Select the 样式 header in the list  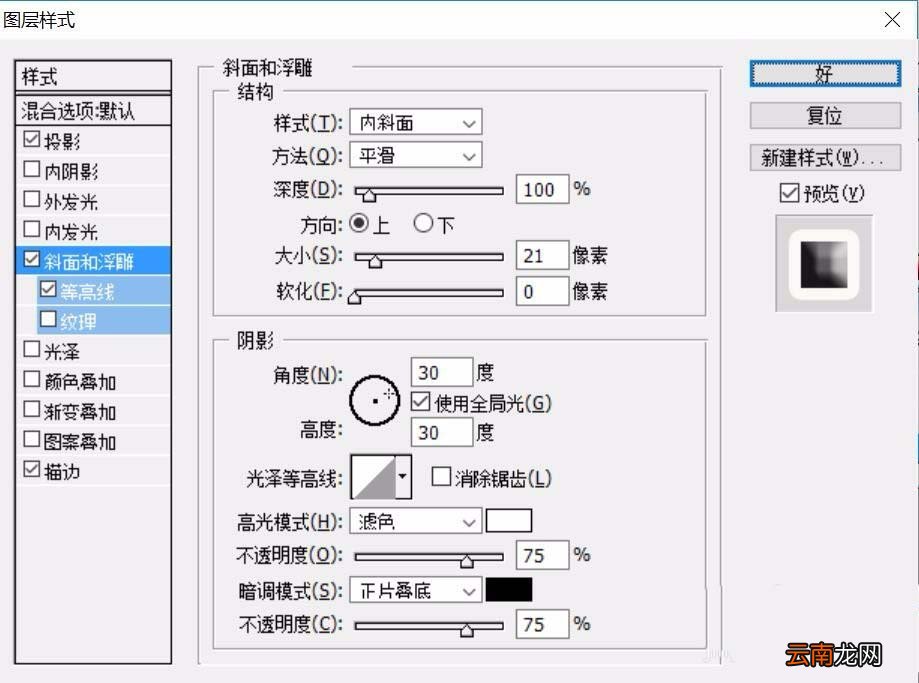(x=93, y=76)
